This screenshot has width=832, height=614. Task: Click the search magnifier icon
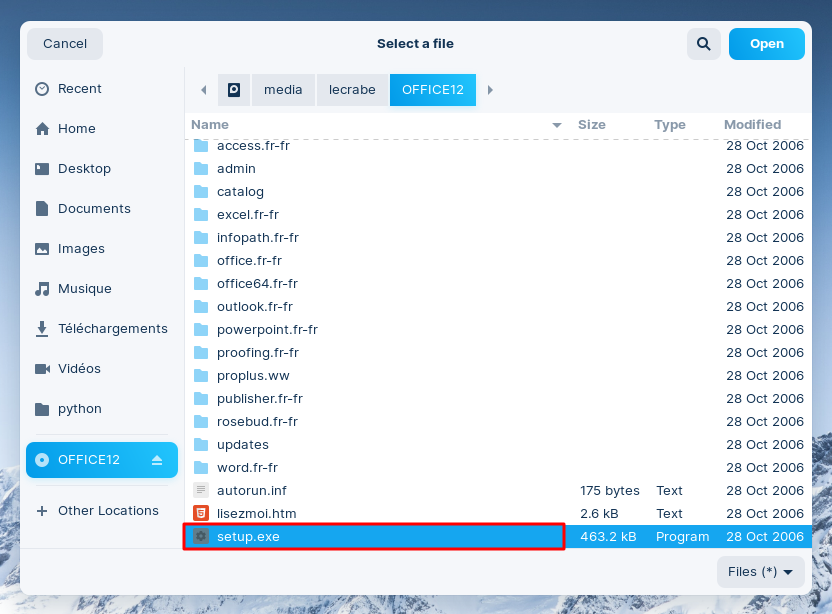(x=704, y=44)
